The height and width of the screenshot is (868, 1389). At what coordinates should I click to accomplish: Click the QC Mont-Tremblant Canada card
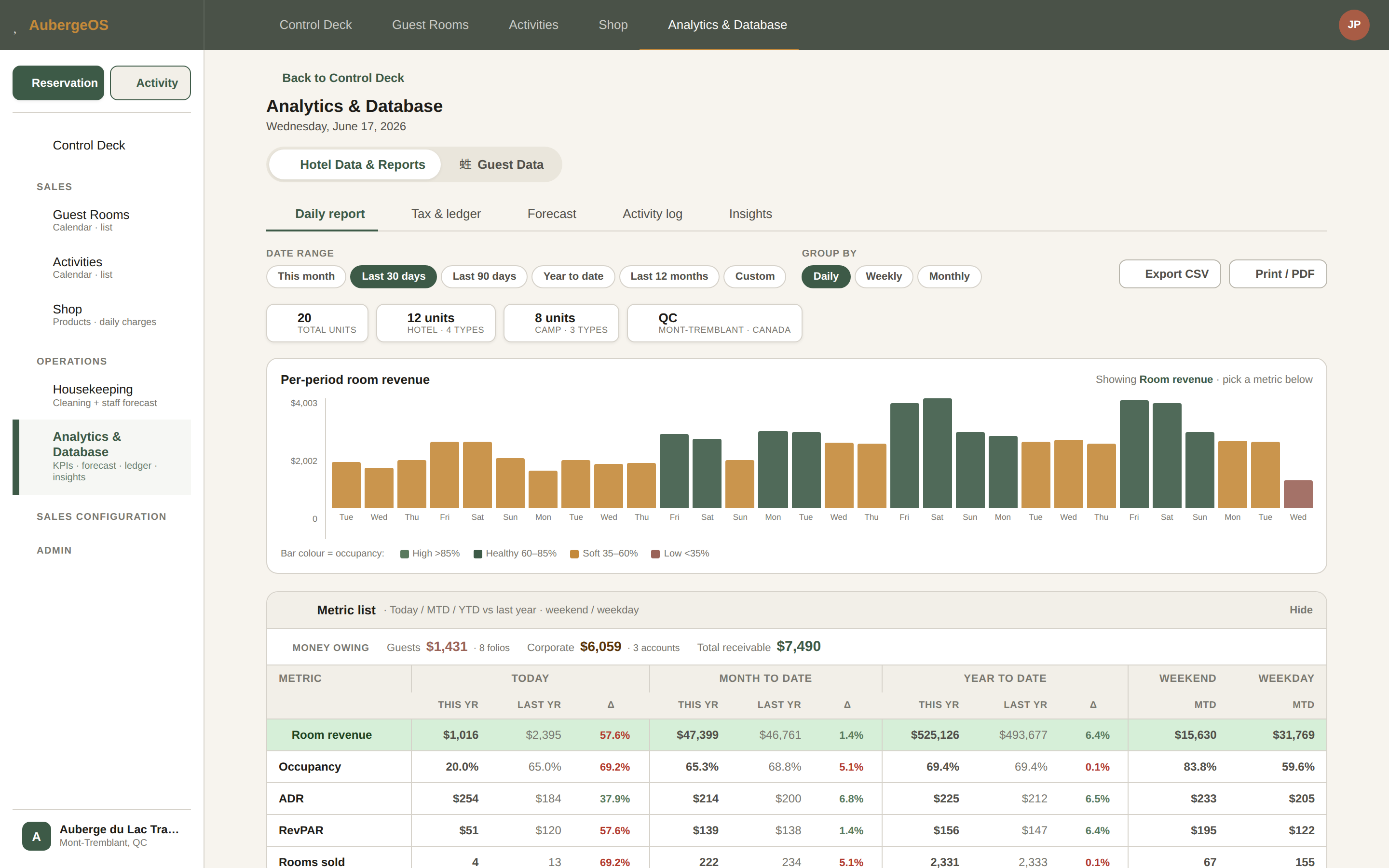(x=714, y=323)
